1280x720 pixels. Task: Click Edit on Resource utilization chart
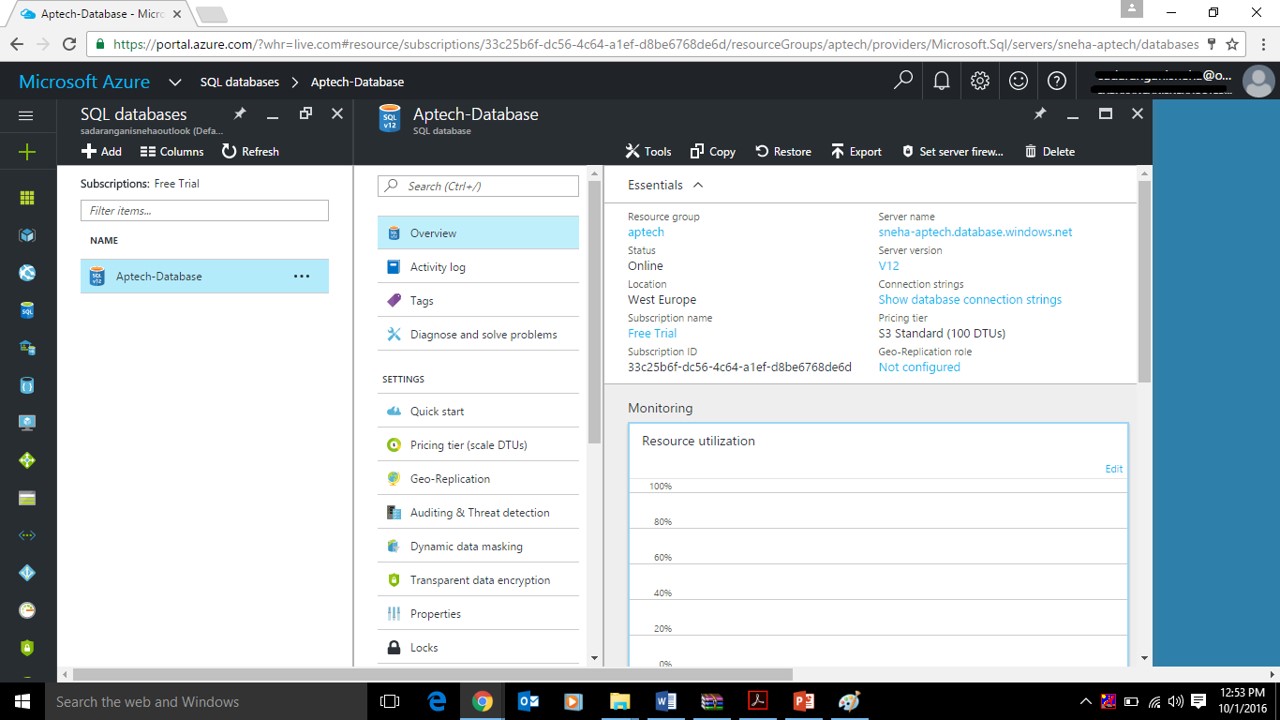1114,468
